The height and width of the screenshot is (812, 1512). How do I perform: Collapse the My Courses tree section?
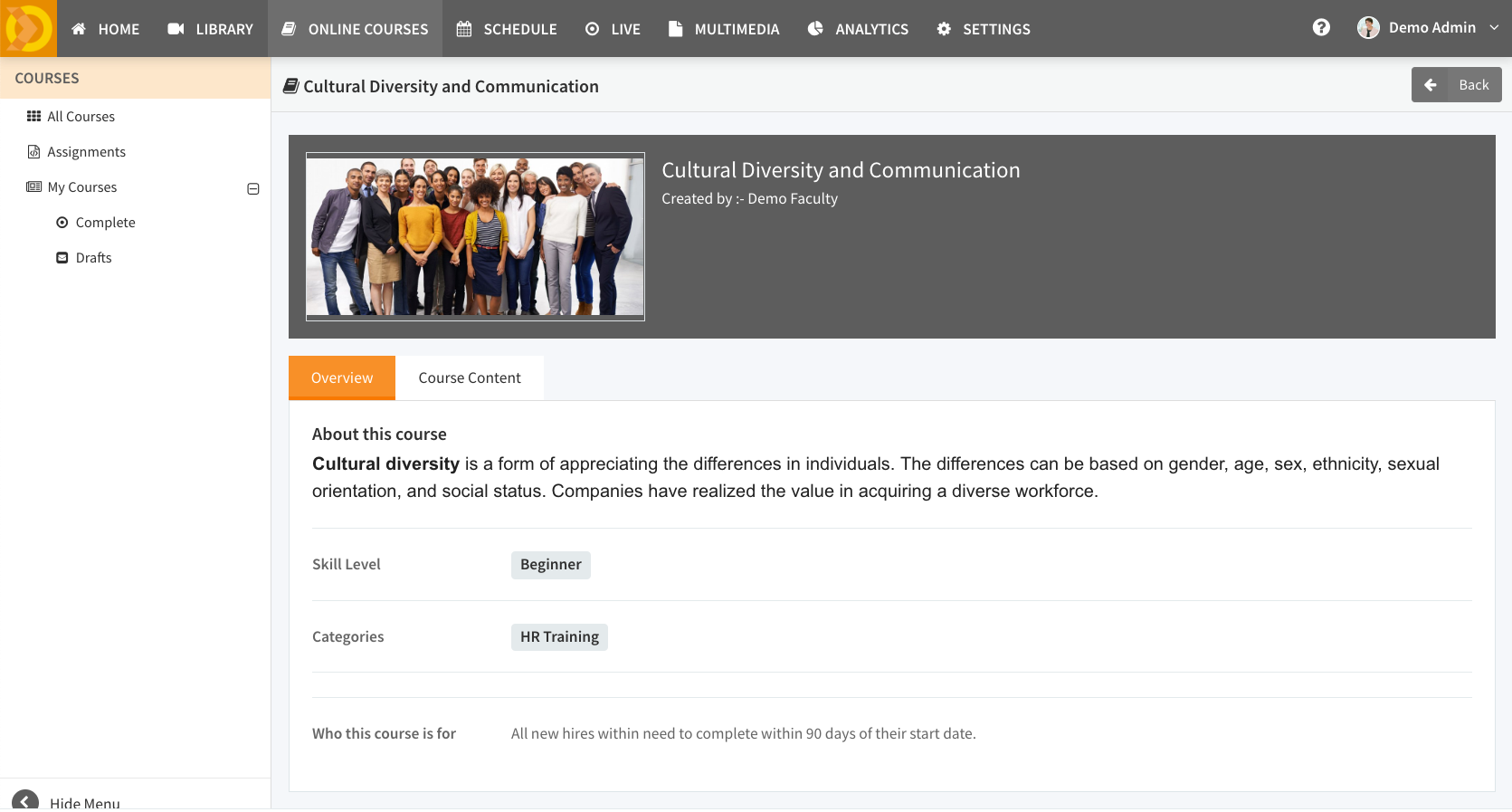point(253,188)
